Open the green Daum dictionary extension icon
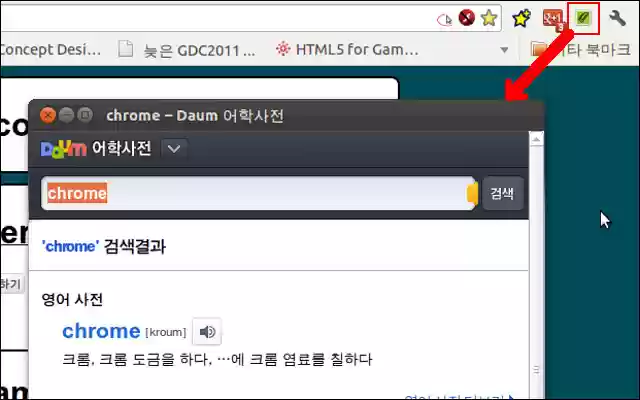The image size is (640, 400). point(583,18)
